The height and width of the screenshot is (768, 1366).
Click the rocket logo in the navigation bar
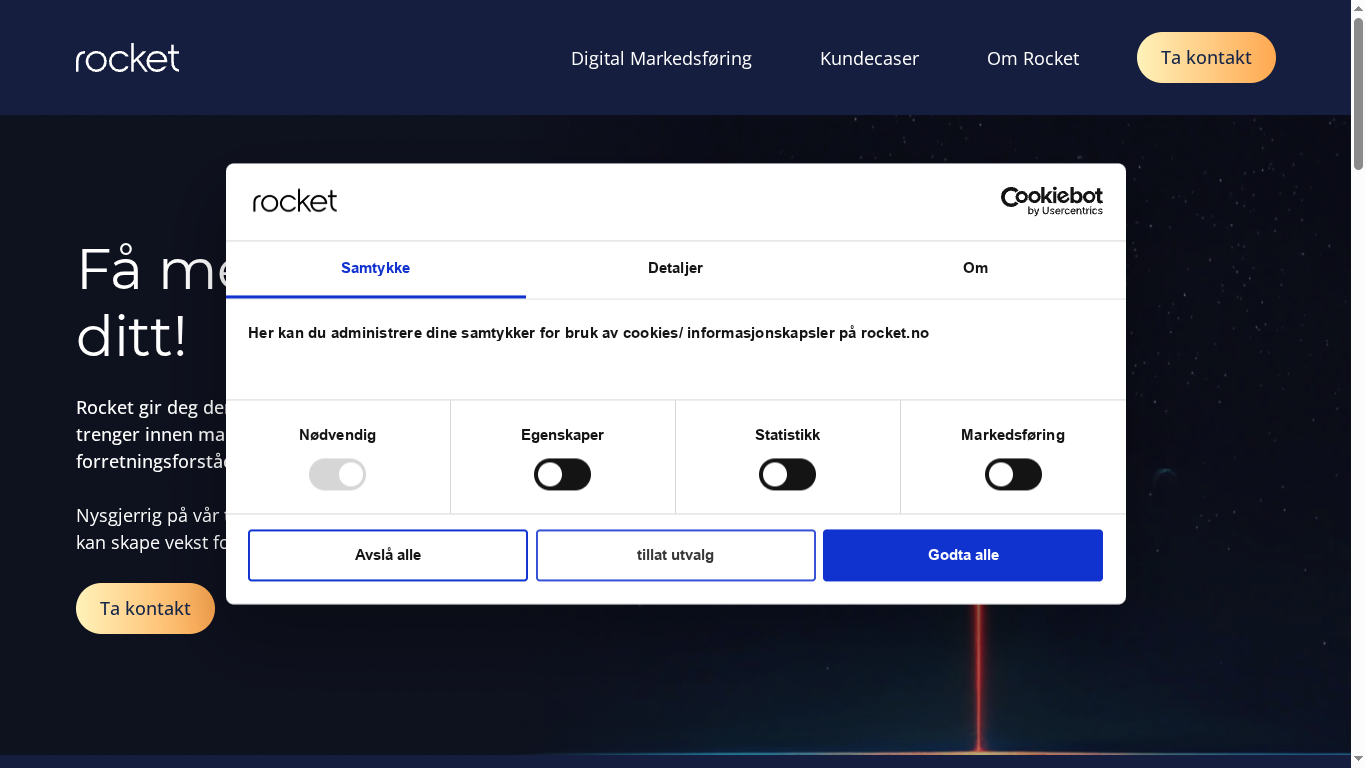tap(127, 57)
